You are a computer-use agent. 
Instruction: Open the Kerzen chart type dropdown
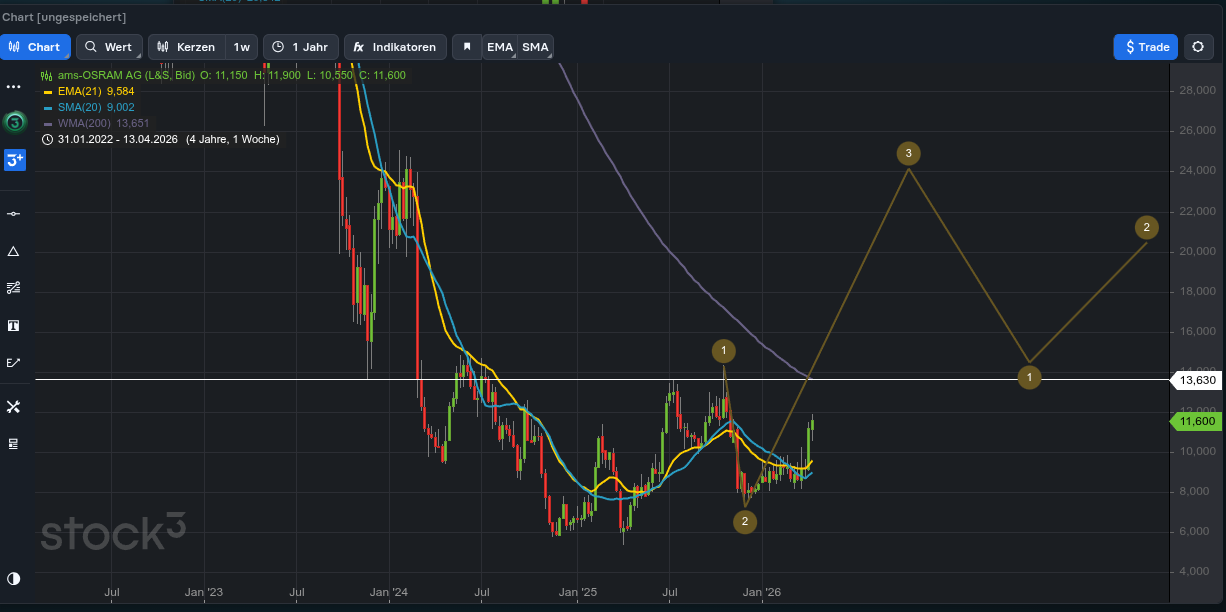[x=187, y=47]
